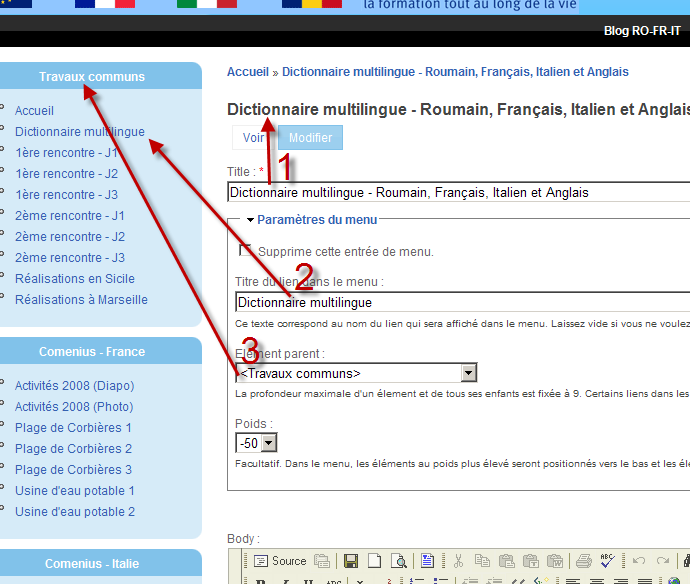The height and width of the screenshot is (584, 690).
Task: Check the 'Supprime cette entrée de menu' checkbox
Action: (x=245, y=250)
